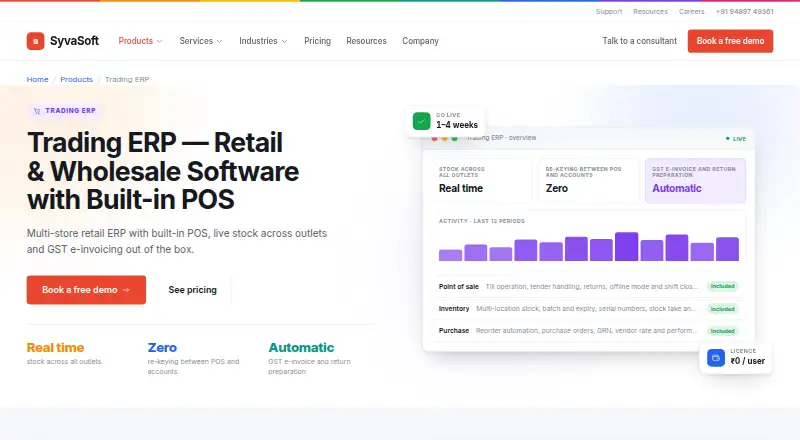Open the Resources link in top bar
Screen dimensions: 800x440
click(651, 11)
